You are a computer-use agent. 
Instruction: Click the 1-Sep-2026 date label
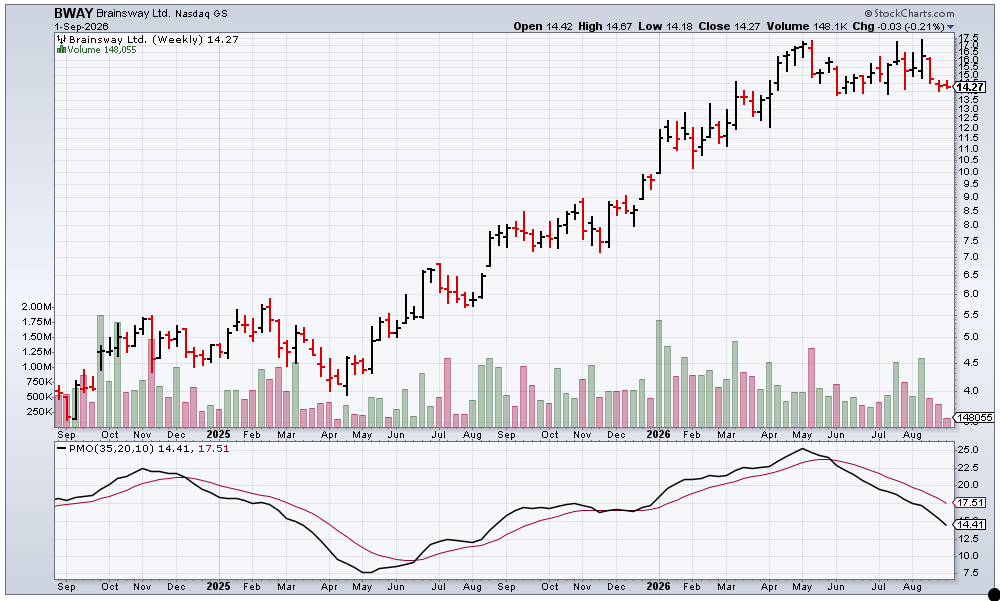click(x=81, y=27)
